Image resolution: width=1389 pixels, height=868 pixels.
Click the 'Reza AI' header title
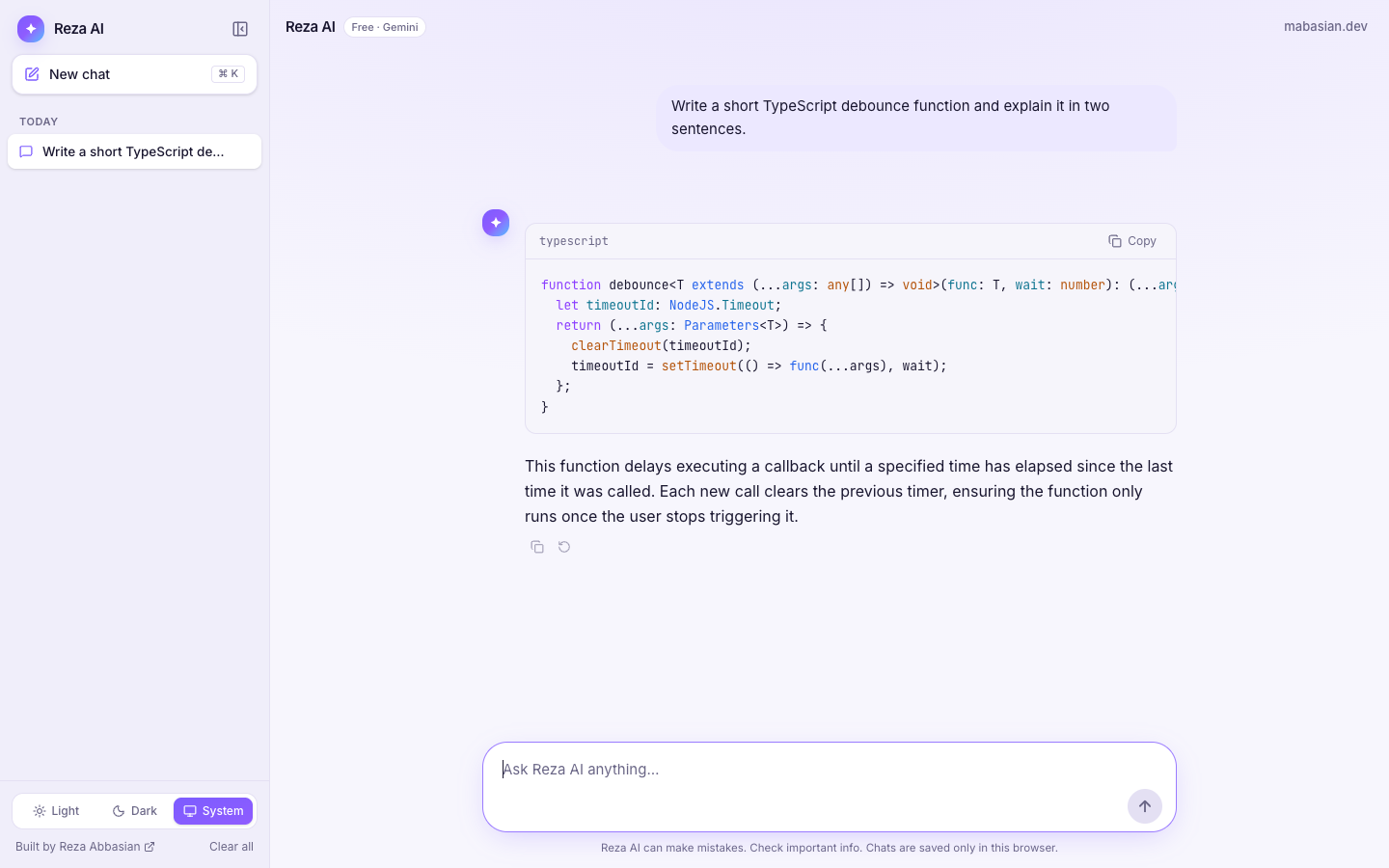311,27
